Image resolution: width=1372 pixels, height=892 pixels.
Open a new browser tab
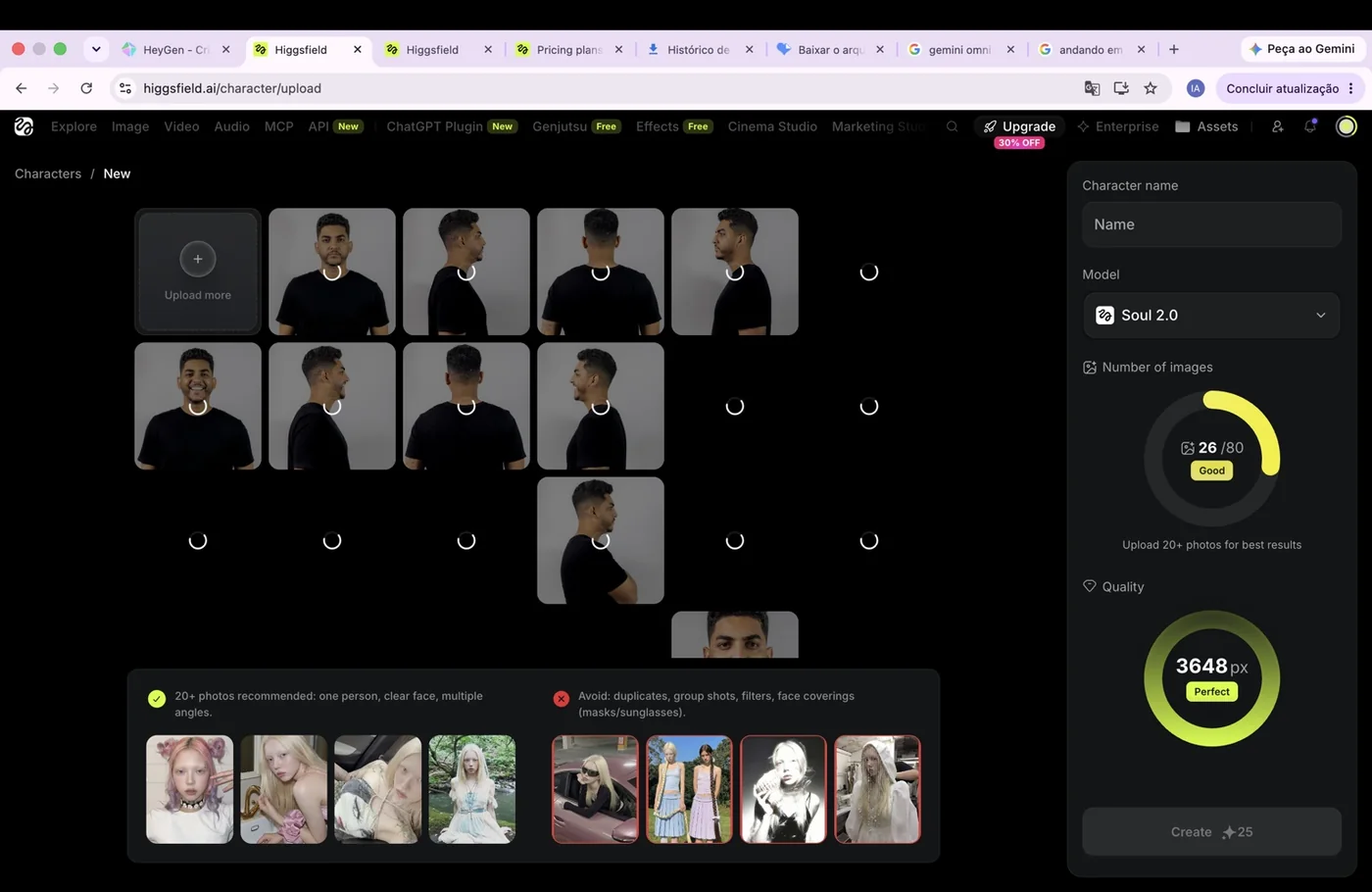point(1174,49)
